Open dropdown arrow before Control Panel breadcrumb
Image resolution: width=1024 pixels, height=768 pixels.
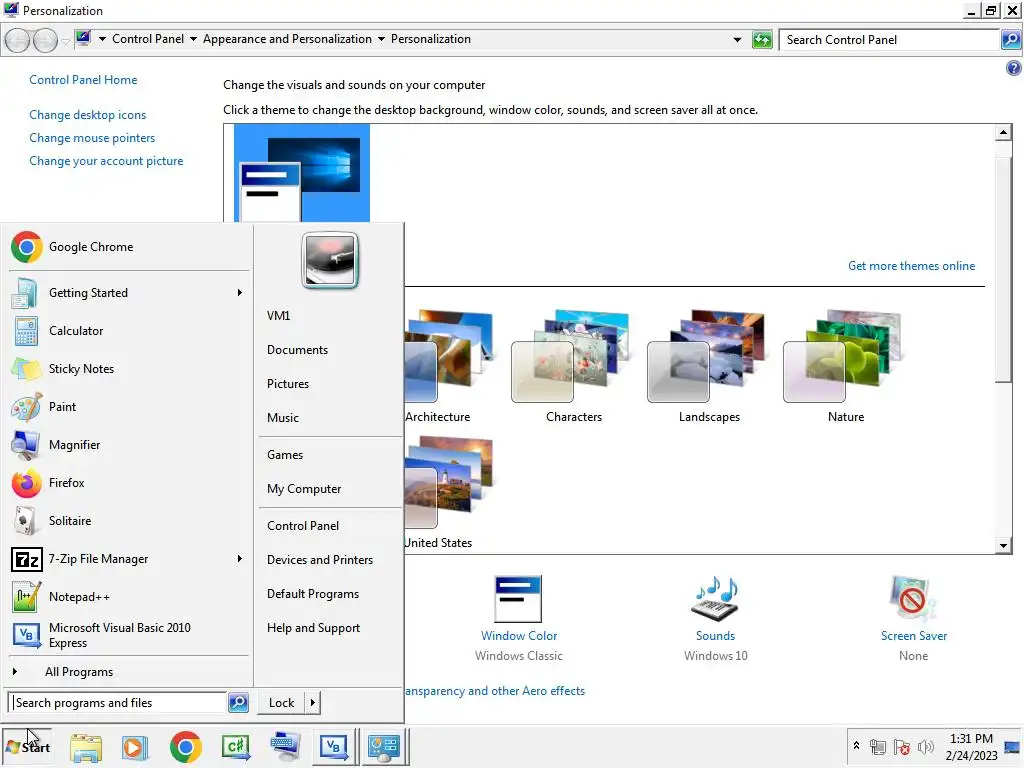coord(103,39)
